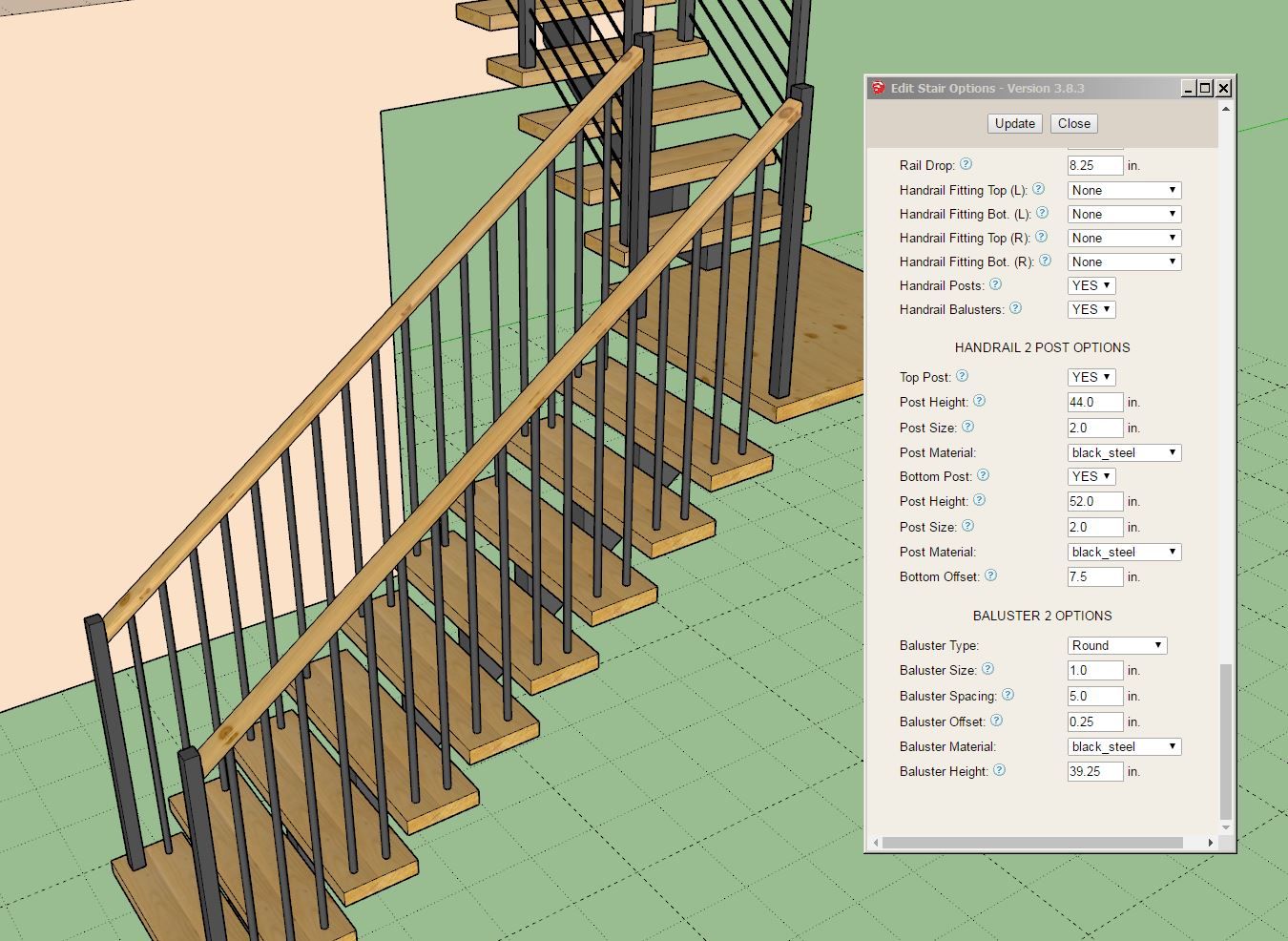
Task: Click help icon beside Handrail Fitting Bot. (R)
Action: [x=1045, y=261]
